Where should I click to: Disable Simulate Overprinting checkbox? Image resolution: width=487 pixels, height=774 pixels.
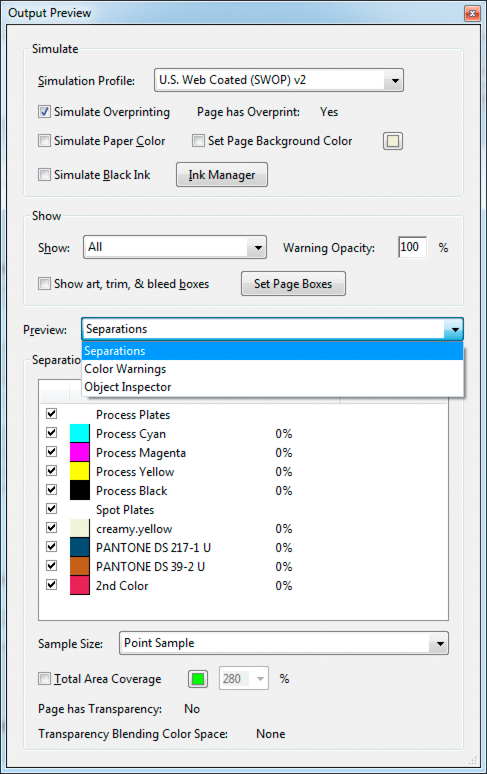44,112
